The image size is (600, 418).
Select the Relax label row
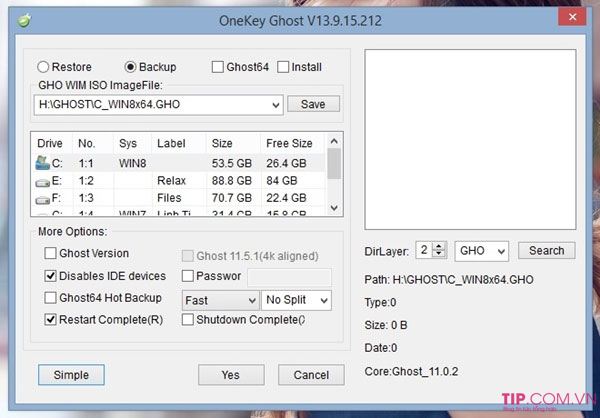click(x=171, y=181)
